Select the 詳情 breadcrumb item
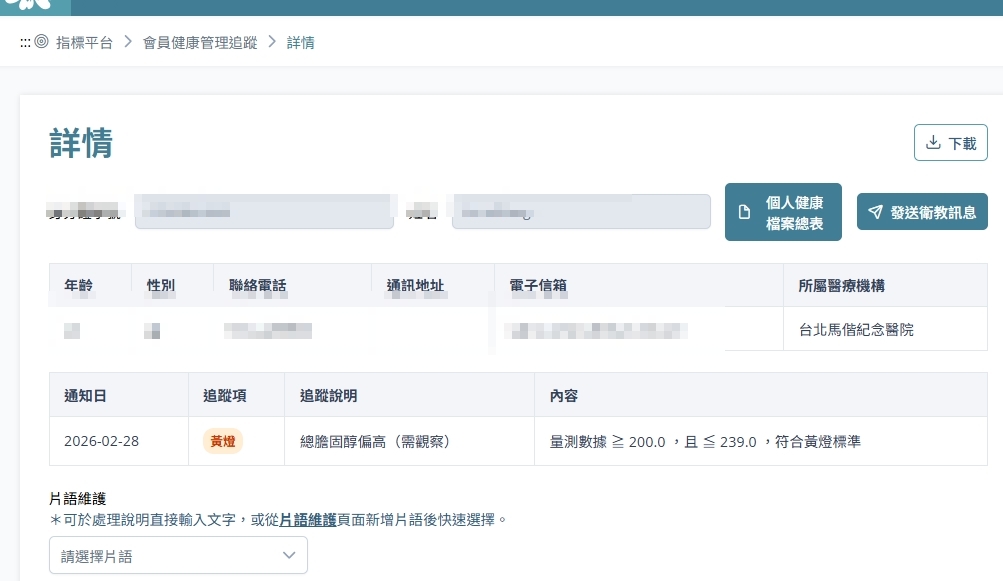The width and height of the screenshot is (1003, 581). [x=301, y=43]
